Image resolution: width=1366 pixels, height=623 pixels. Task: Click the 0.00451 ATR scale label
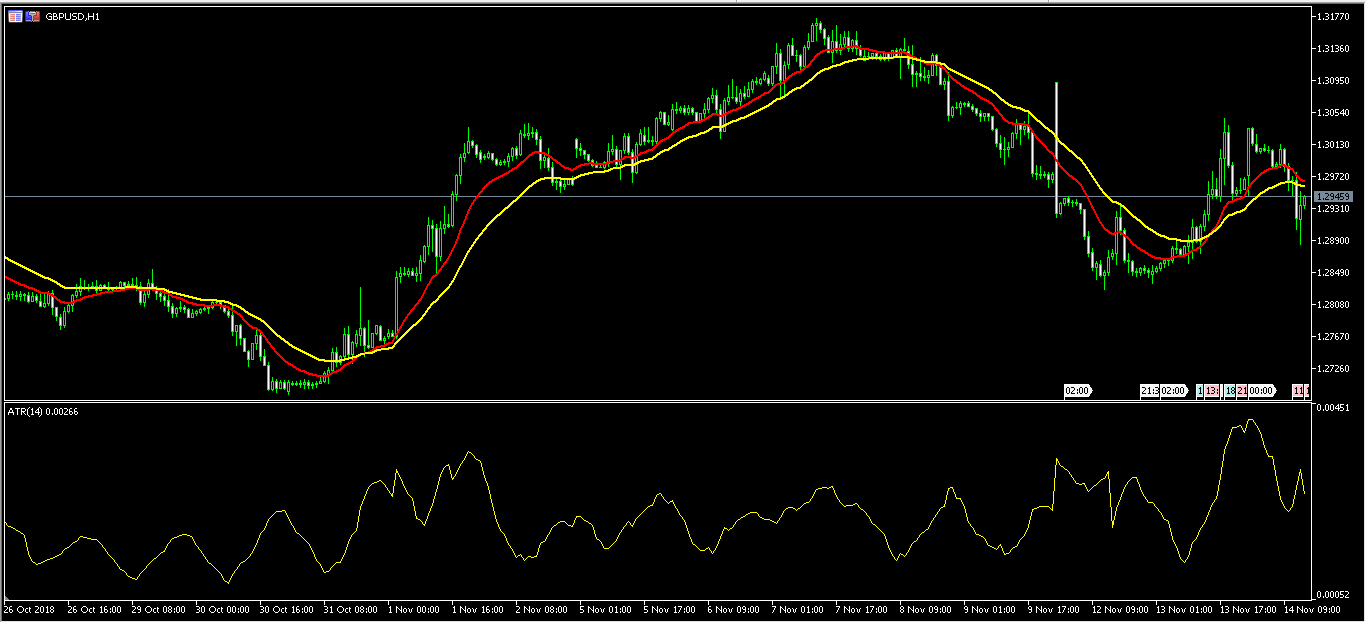tap(1334, 408)
